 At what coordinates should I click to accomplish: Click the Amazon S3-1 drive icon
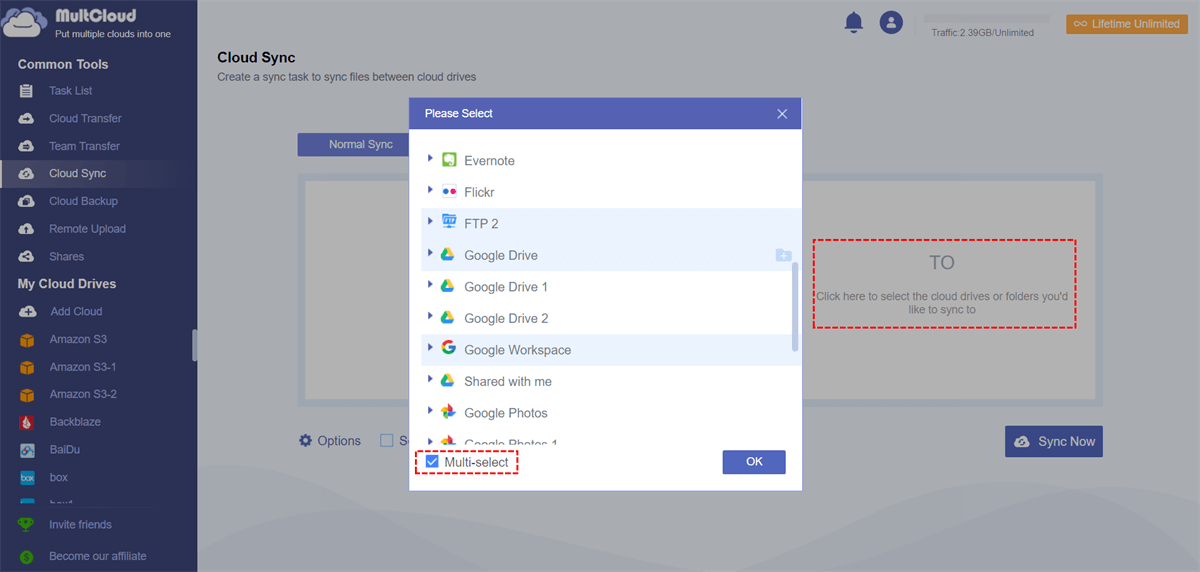tap(27, 367)
